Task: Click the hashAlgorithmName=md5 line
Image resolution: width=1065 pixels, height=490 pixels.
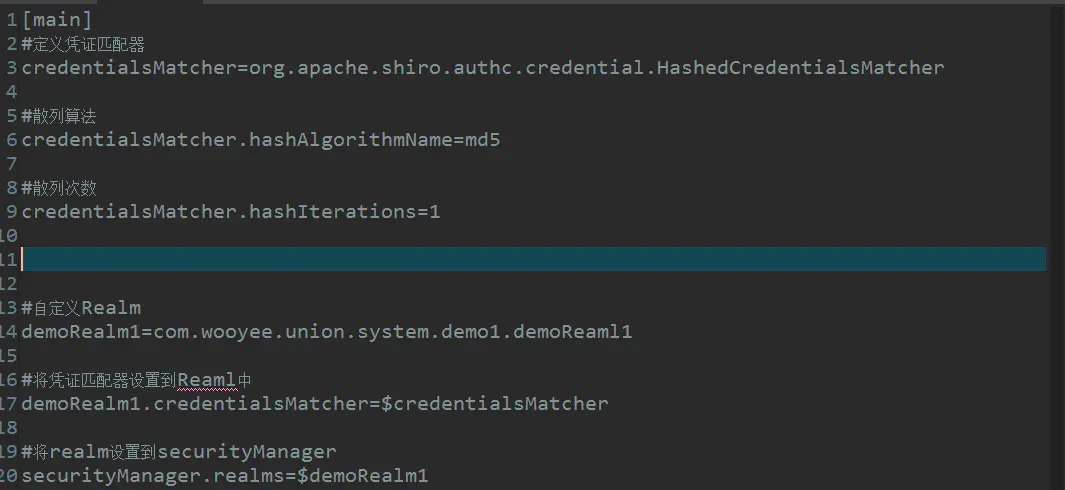Action: point(261,140)
